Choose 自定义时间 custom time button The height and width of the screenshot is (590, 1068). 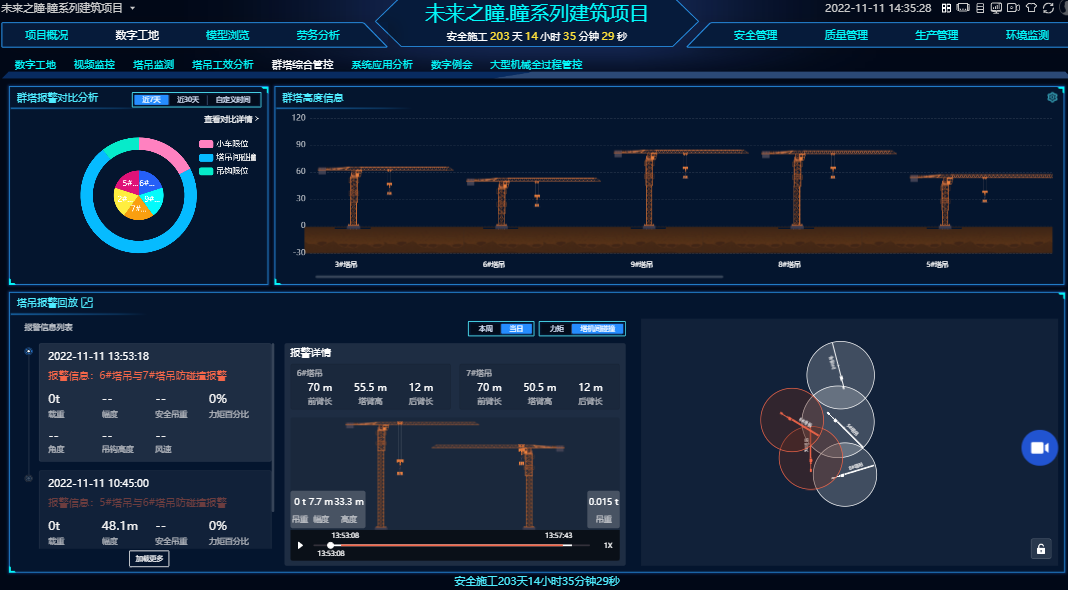click(x=235, y=100)
